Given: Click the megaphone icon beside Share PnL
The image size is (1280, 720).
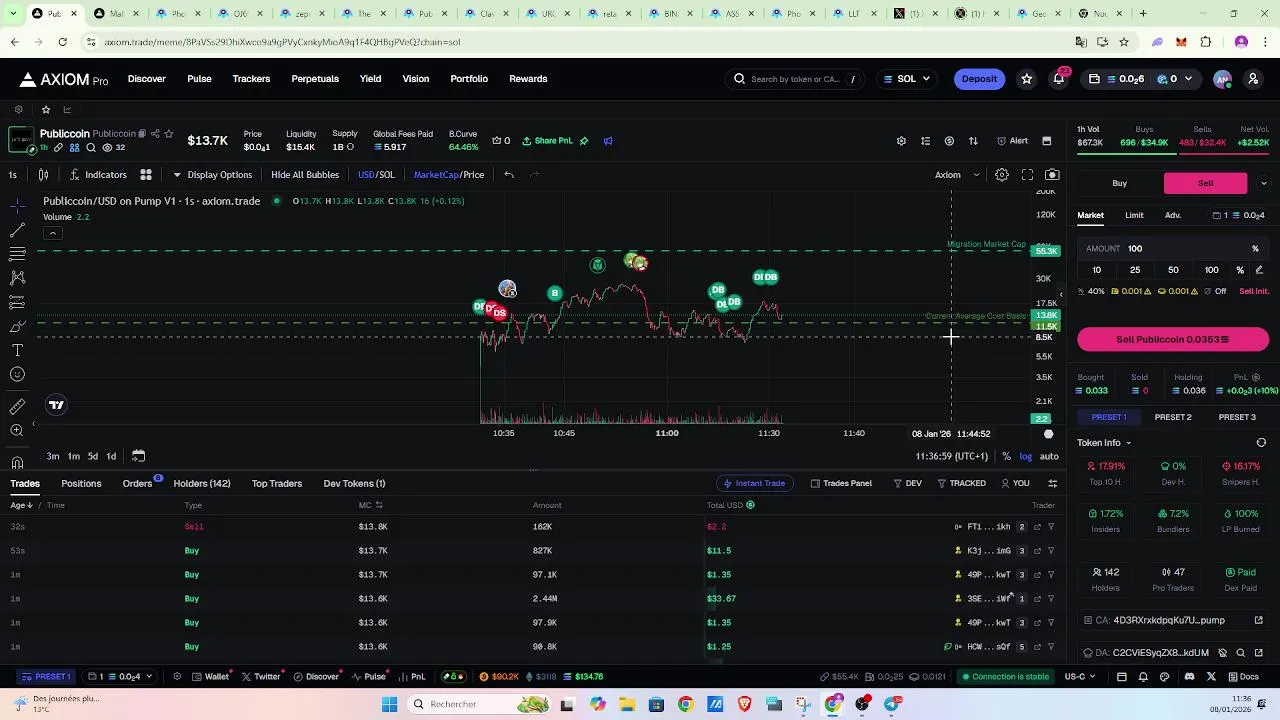Looking at the screenshot, I should click(608, 141).
